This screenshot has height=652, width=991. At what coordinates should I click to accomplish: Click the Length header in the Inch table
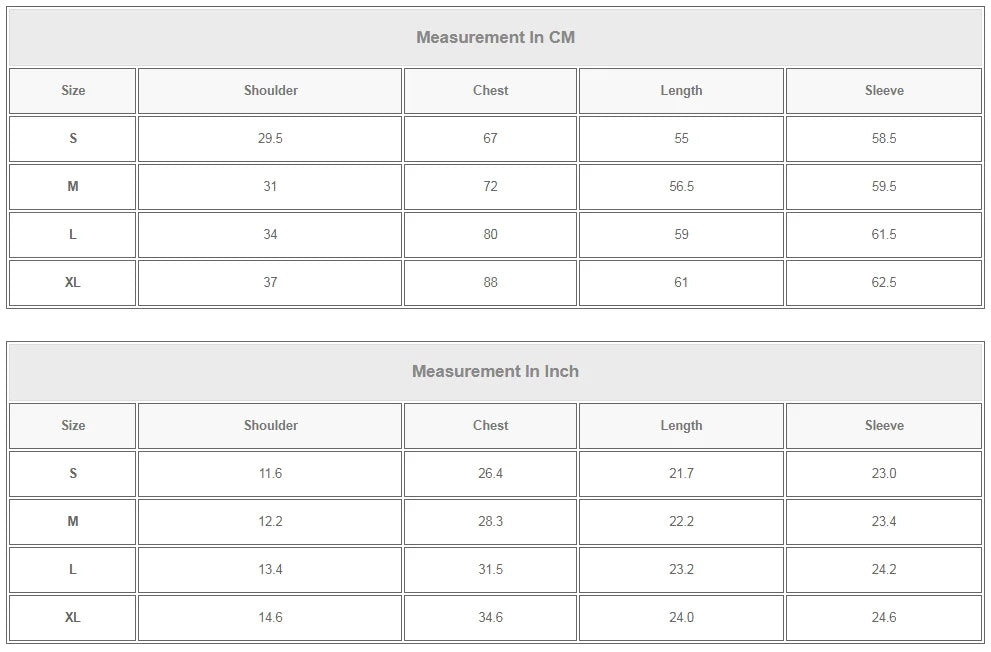click(x=681, y=426)
